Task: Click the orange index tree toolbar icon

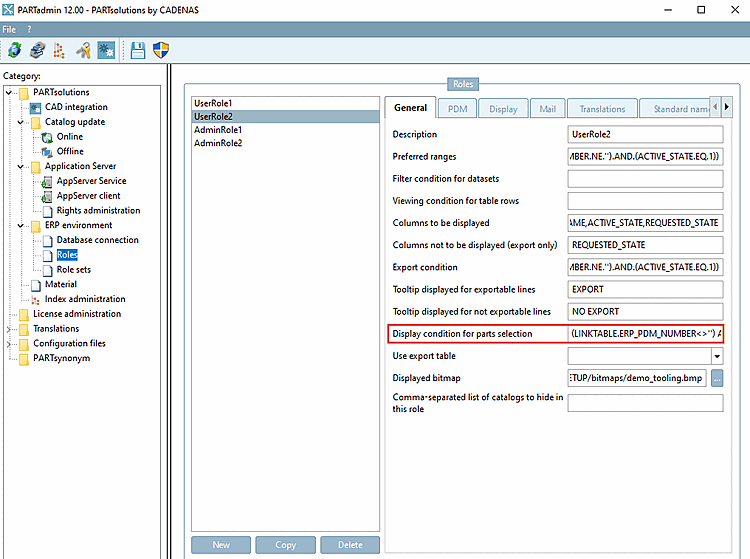Action: (59, 50)
